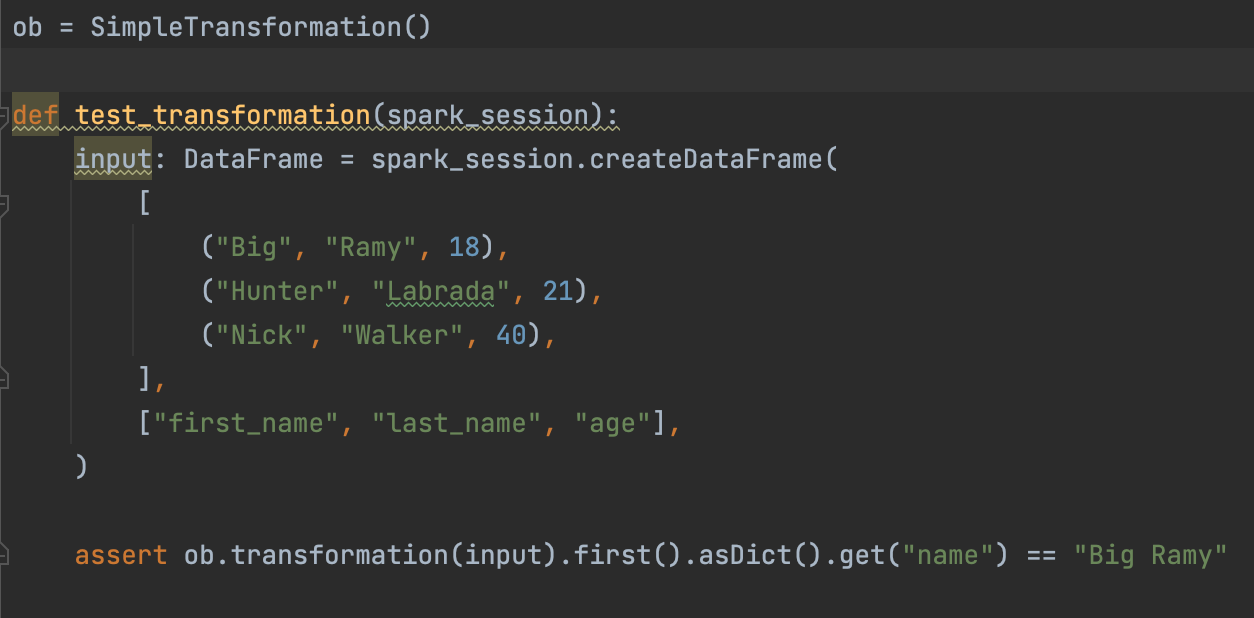Place the cursor on the test_transformation function name

click(x=222, y=116)
